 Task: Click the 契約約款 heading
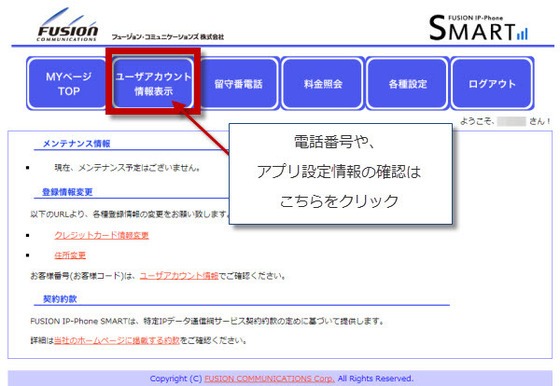point(60,299)
